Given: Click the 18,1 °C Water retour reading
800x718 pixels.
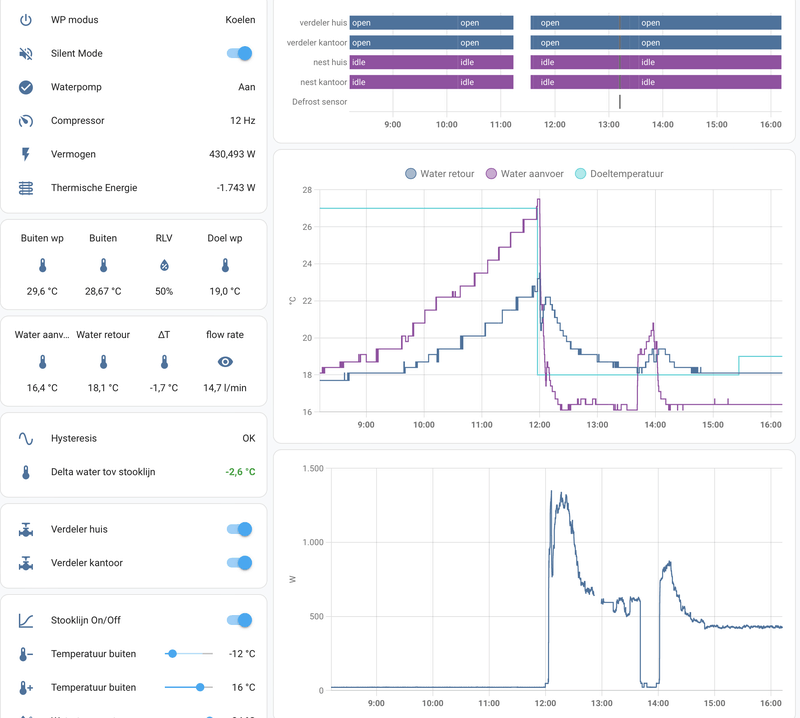Looking at the screenshot, I should pos(103,388).
